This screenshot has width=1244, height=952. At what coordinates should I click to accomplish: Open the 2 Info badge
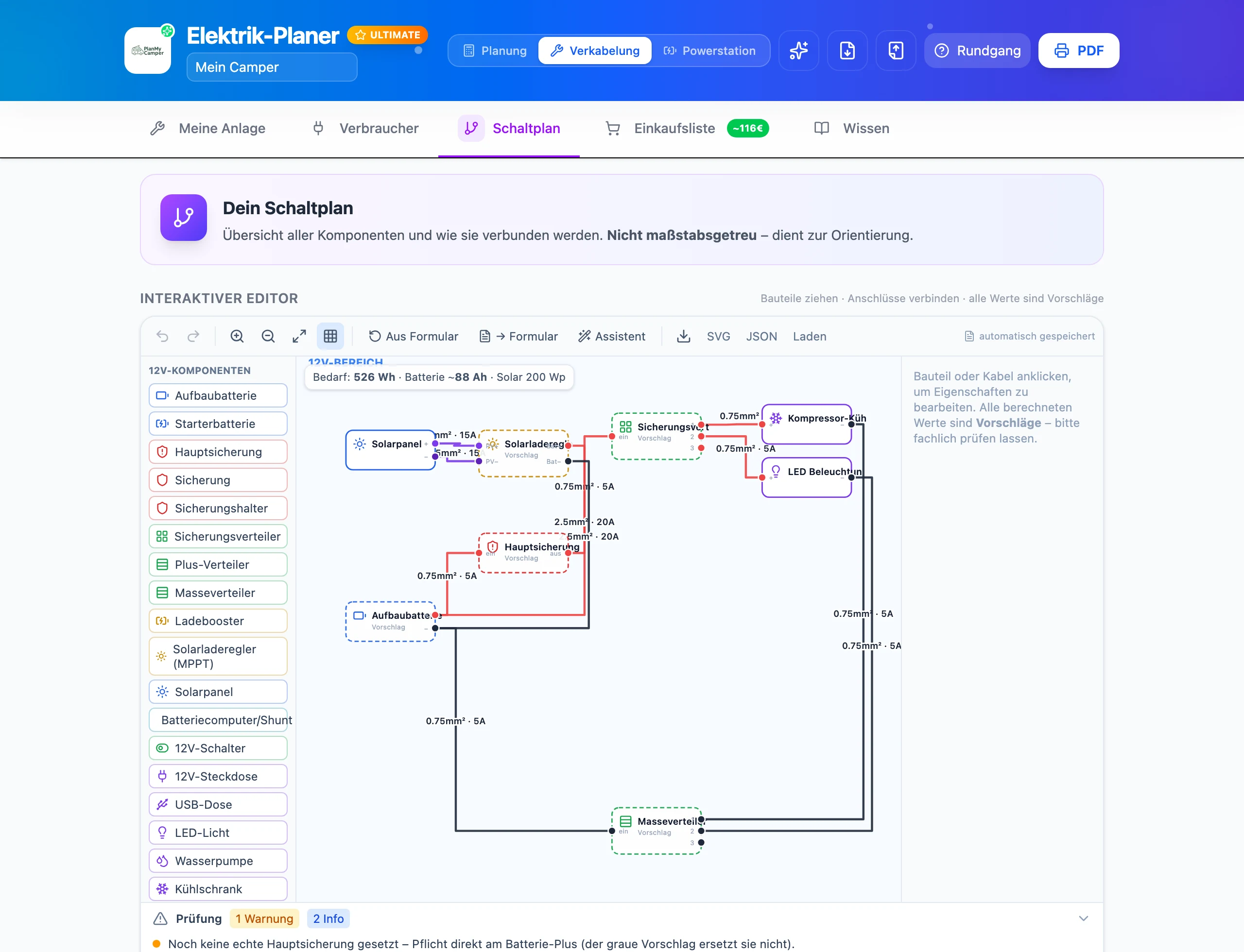coord(328,918)
